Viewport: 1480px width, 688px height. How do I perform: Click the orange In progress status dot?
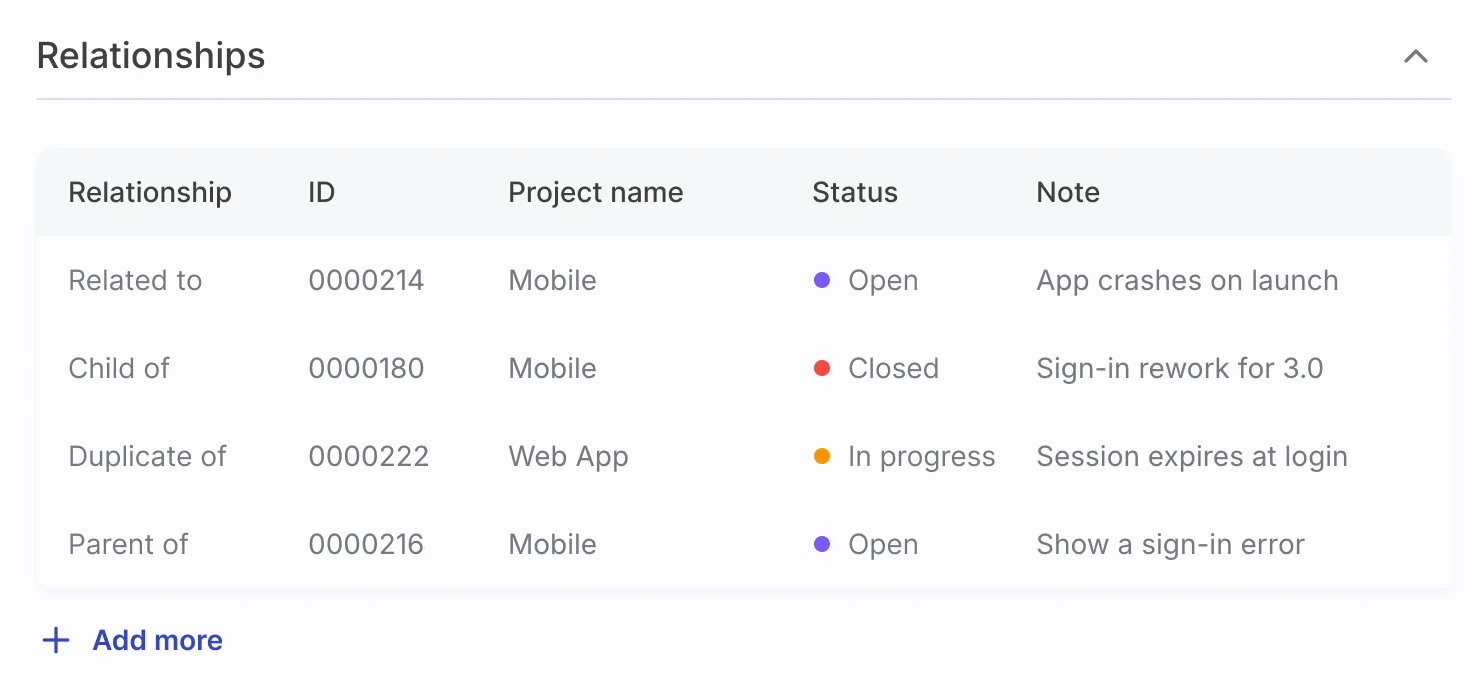[x=822, y=457]
